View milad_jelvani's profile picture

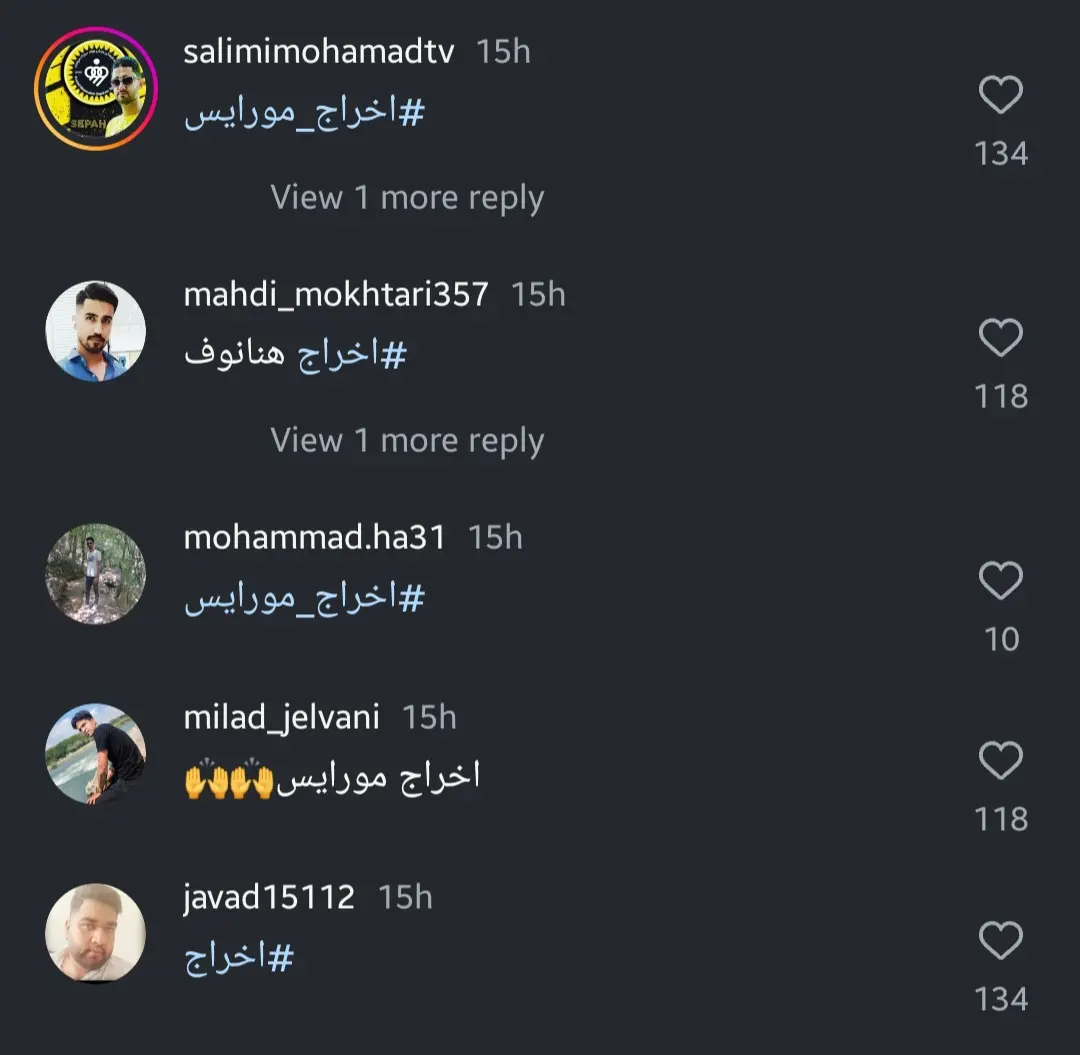pyautogui.click(x=96, y=754)
